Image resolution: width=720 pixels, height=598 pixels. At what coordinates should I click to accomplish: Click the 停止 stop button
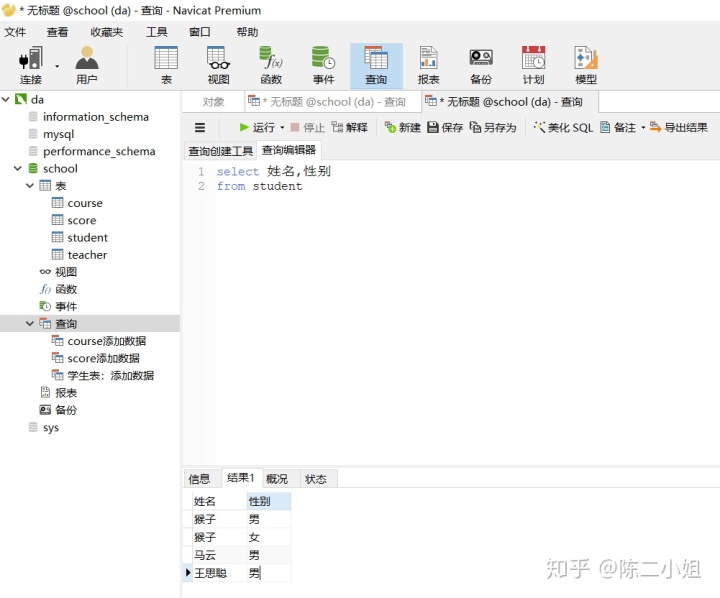click(308, 127)
